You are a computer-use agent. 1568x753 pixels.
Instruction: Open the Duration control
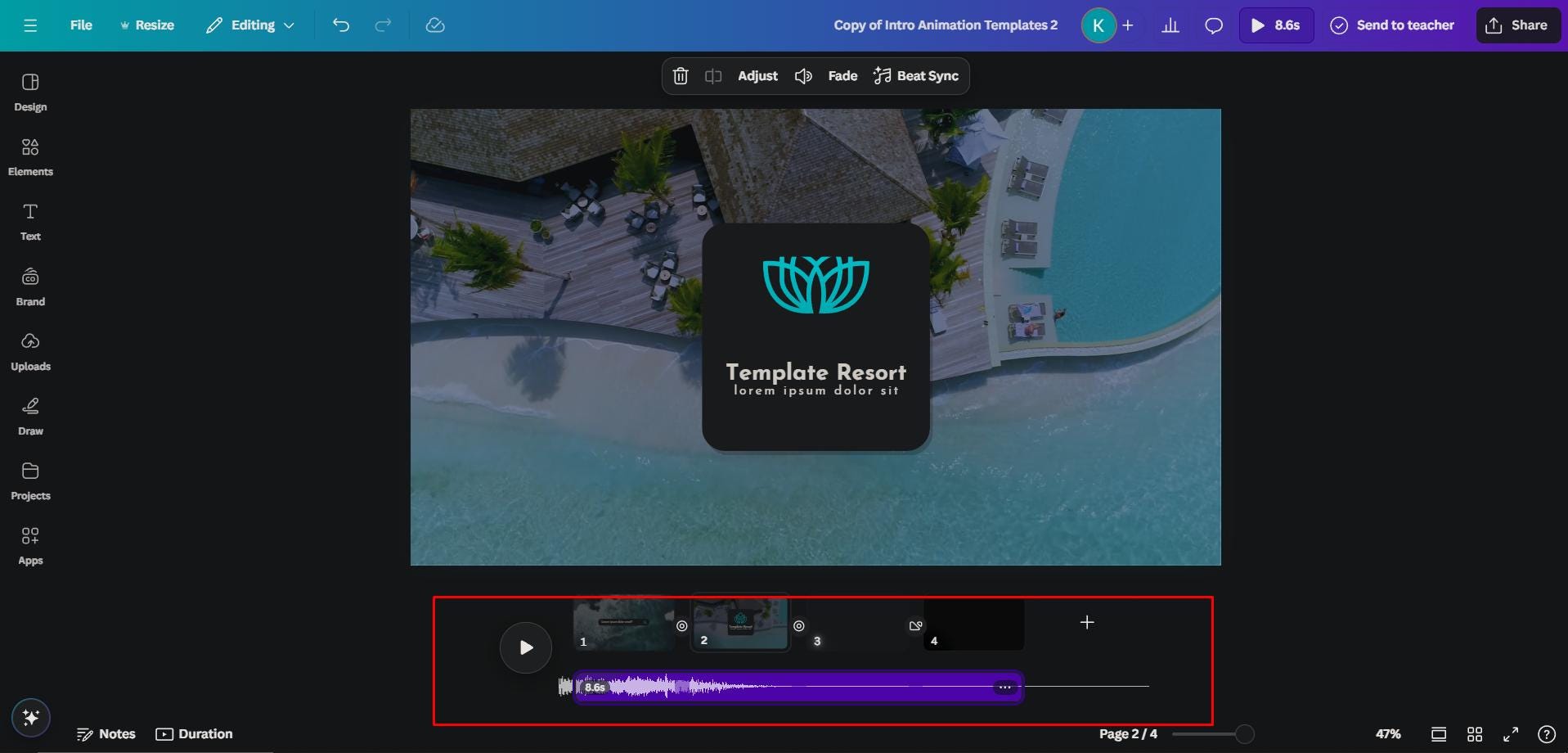[195, 734]
